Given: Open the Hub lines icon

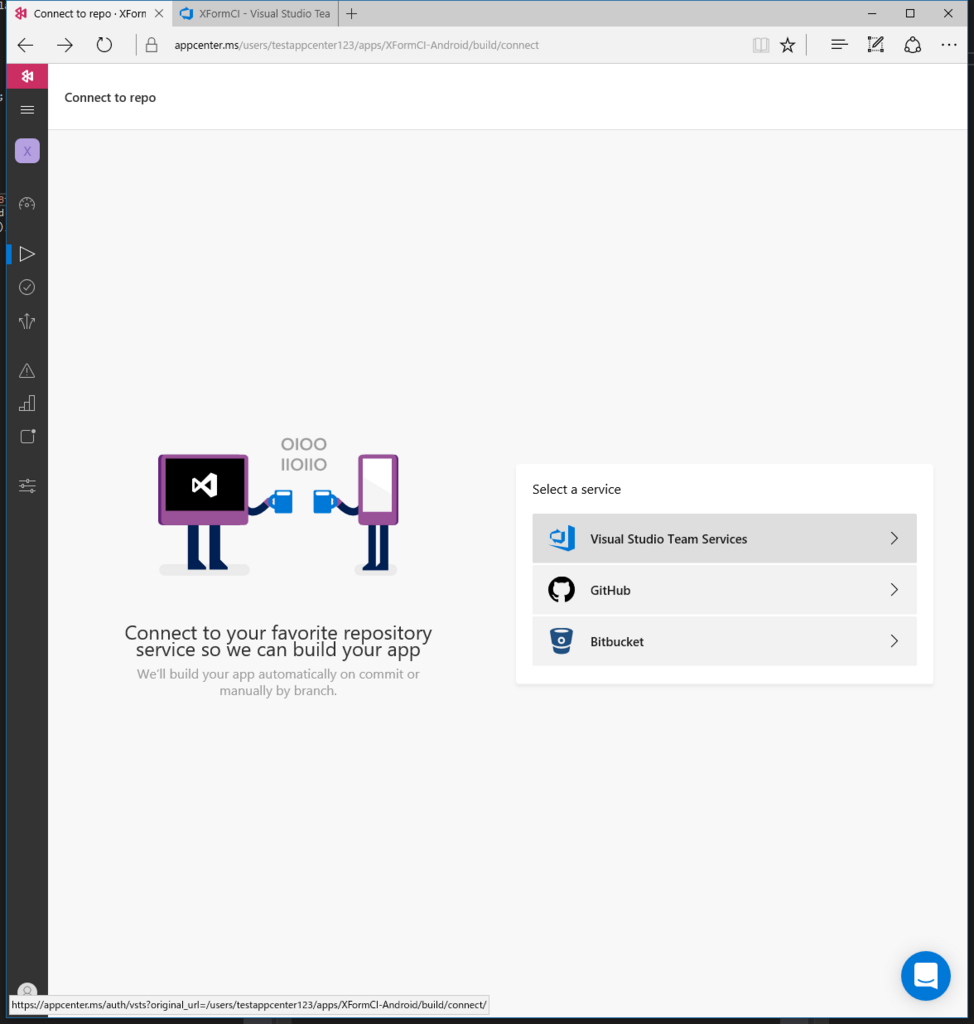Looking at the screenshot, I should (x=839, y=44).
